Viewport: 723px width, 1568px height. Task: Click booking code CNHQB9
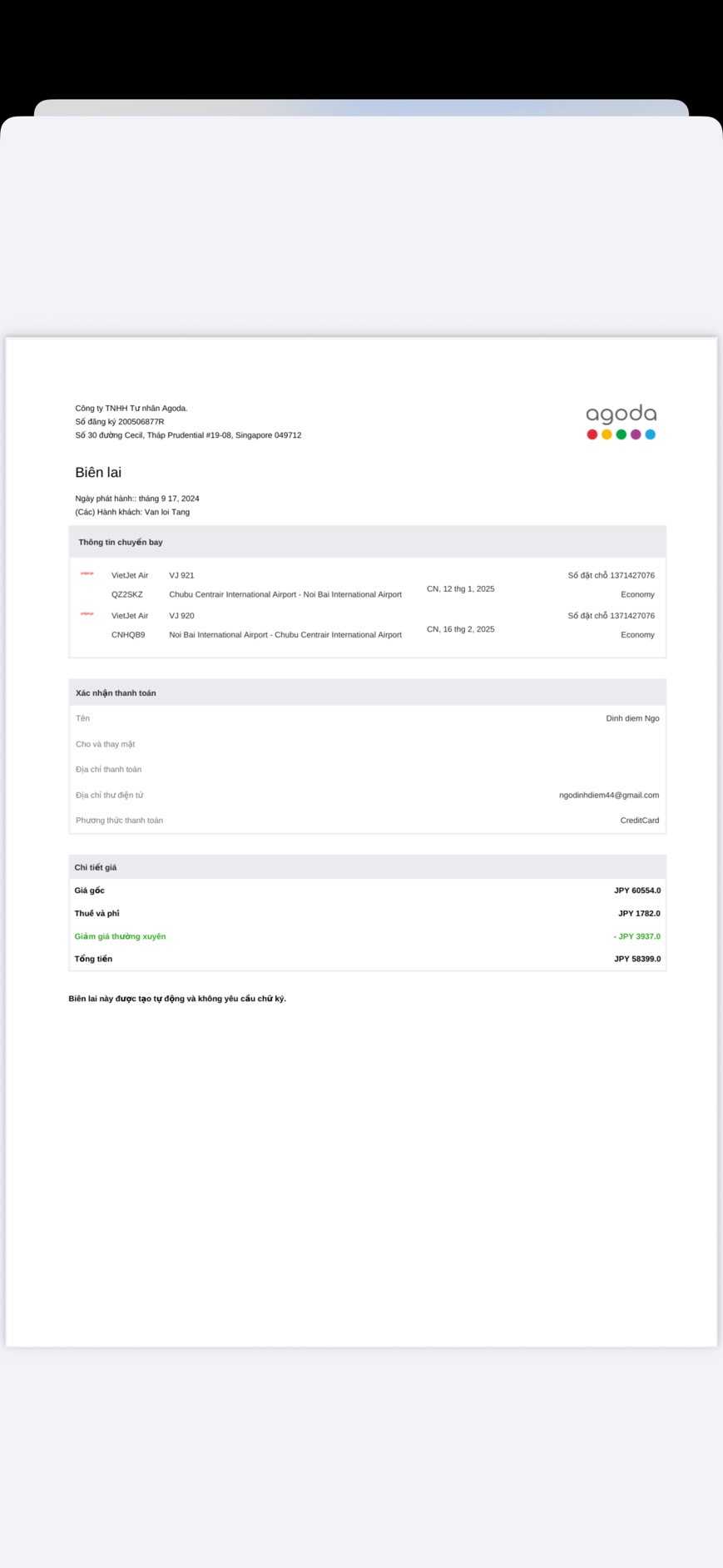[128, 634]
